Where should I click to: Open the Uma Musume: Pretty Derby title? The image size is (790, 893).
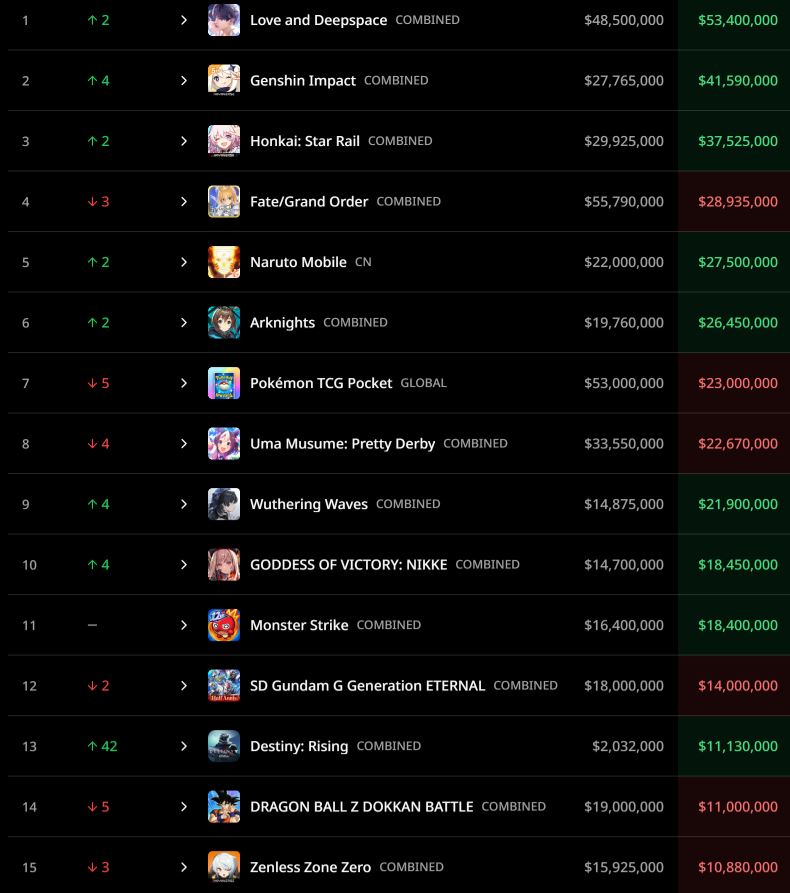(x=342, y=444)
